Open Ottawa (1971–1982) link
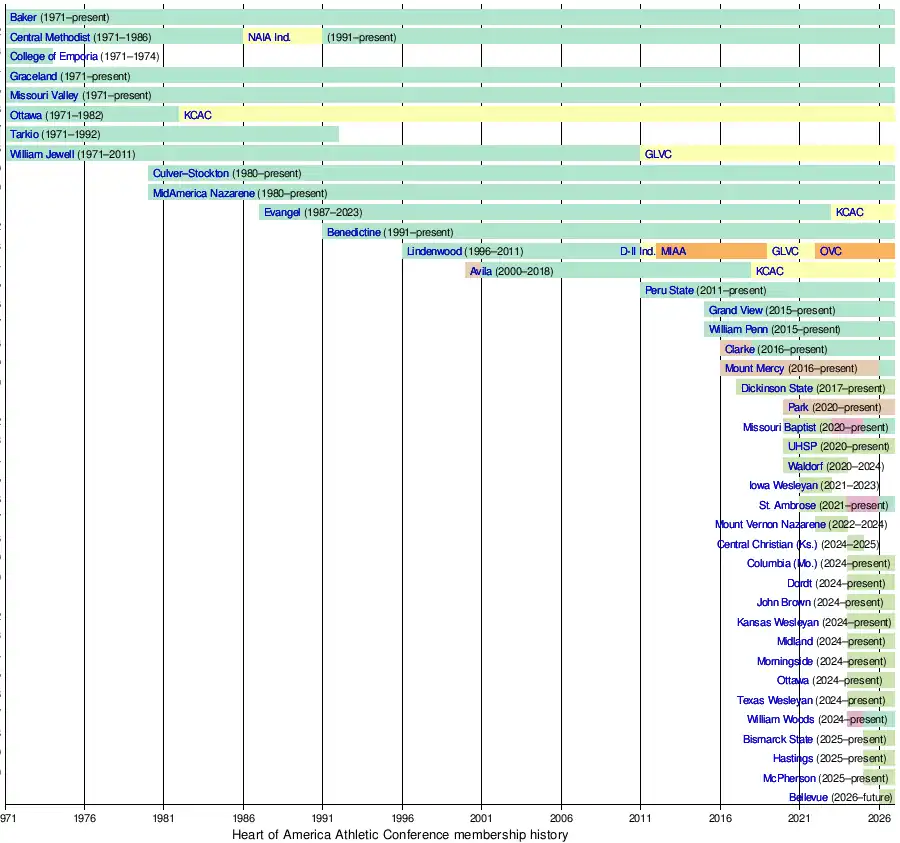900x843 pixels. point(26,115)
